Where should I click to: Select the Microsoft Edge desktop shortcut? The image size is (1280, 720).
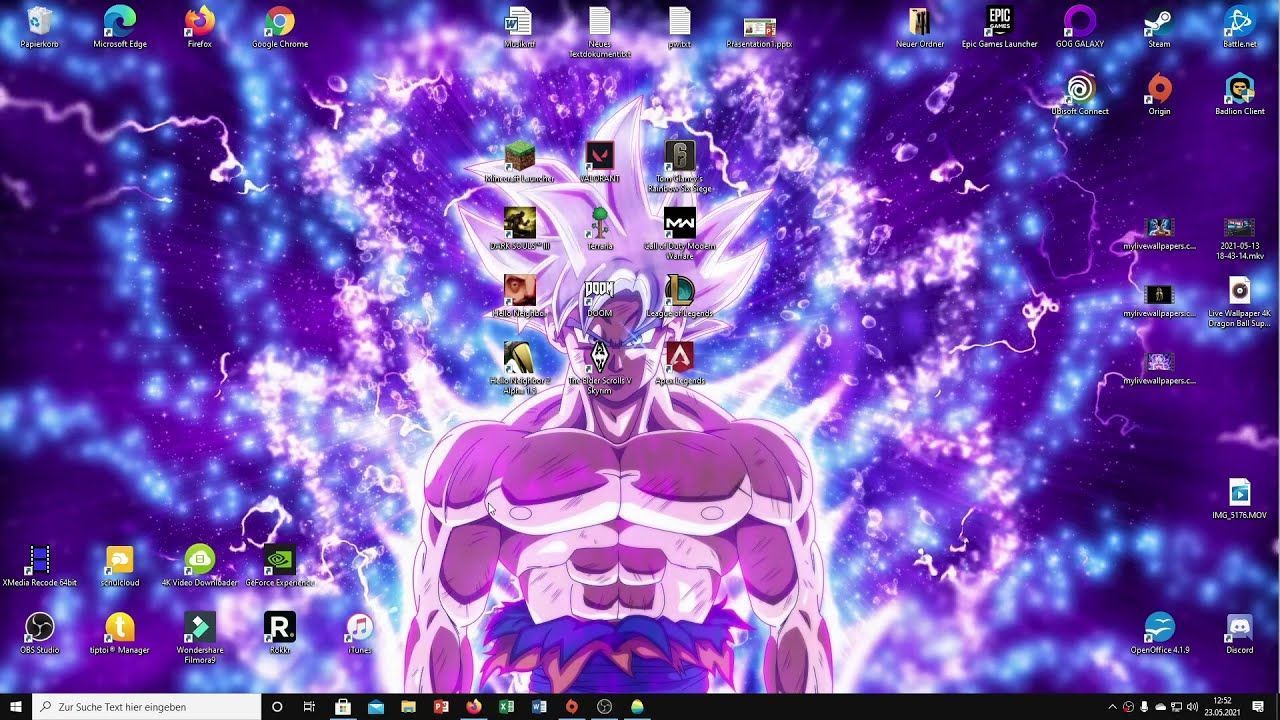coord(120,27)
